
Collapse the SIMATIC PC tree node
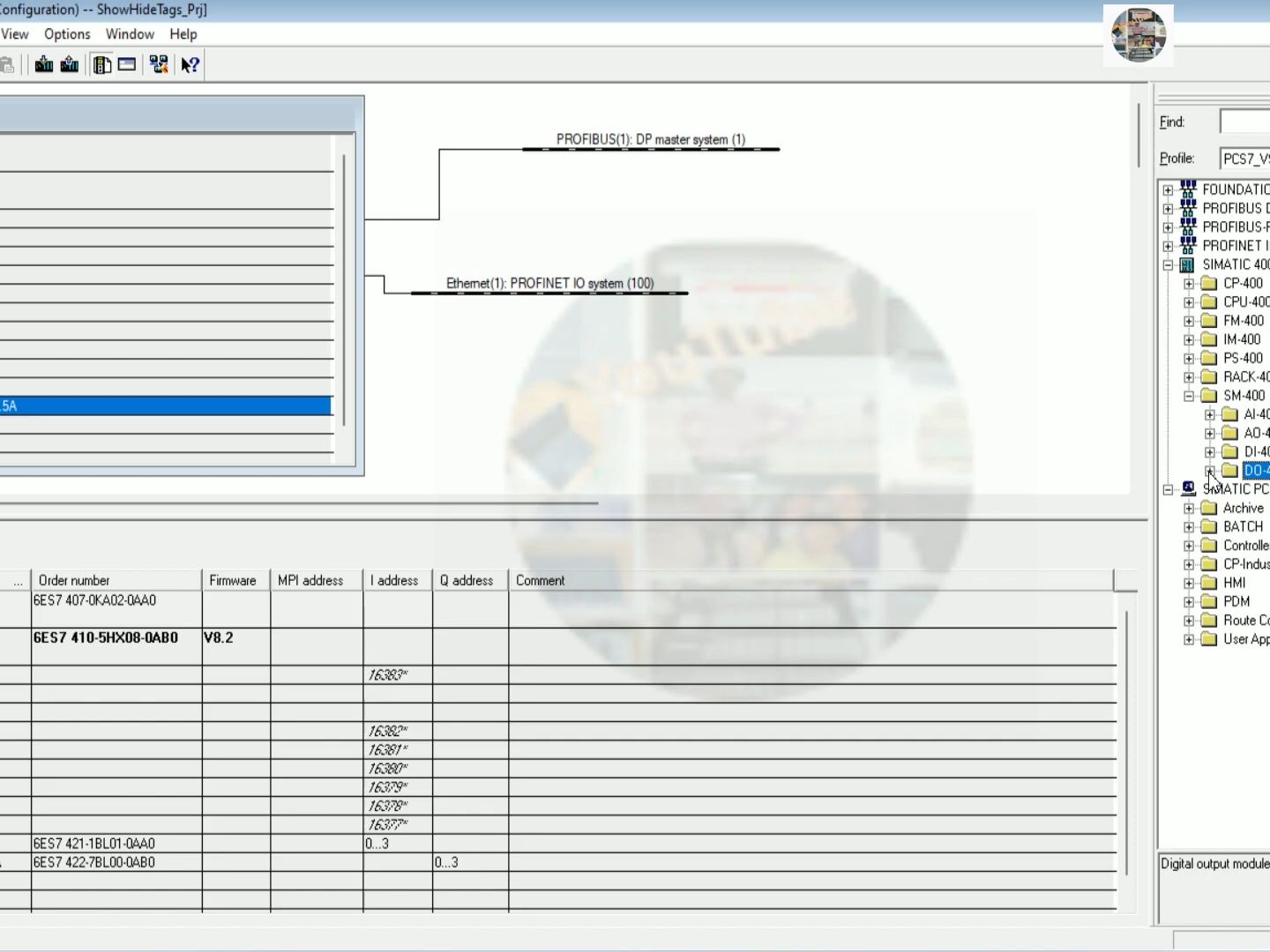click(x=1168, y=489)
